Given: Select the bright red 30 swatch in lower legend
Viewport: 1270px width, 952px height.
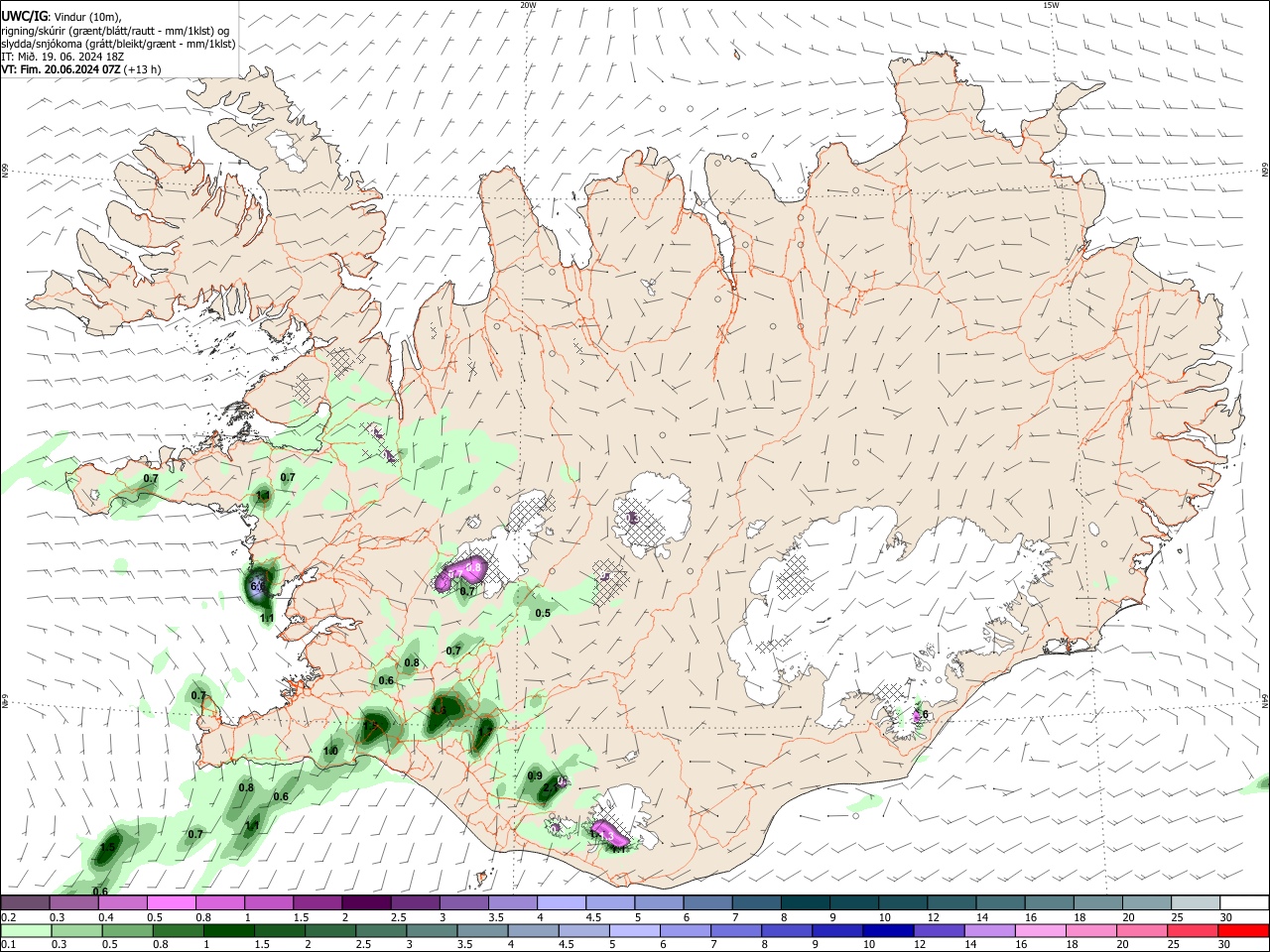Looking at the screenshot, I should pos(1244,930).
